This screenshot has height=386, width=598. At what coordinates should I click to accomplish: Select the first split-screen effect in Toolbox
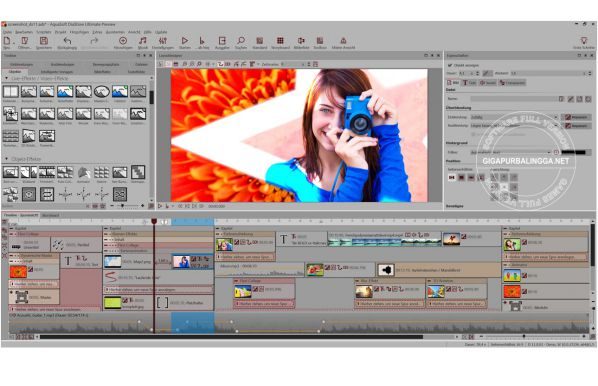point(10,92)
